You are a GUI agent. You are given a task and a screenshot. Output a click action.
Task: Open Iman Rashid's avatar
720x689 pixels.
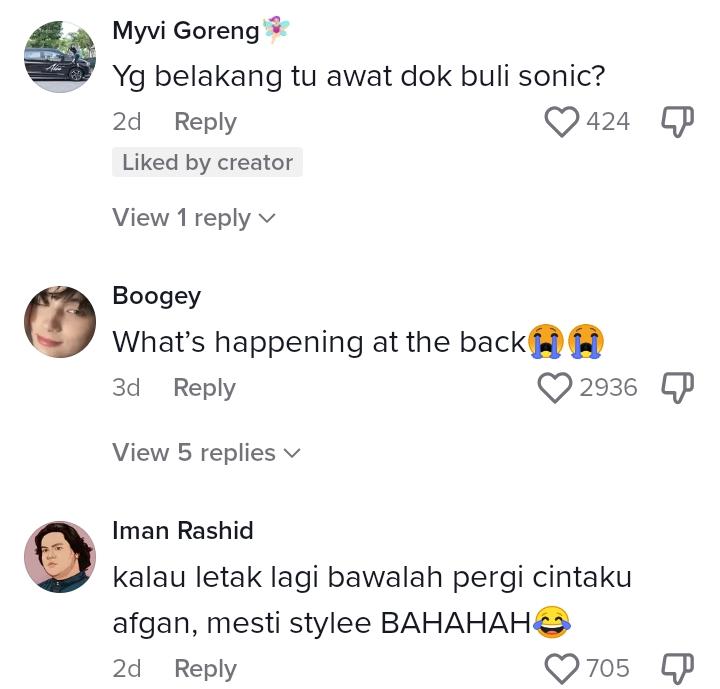click(60, 557)
